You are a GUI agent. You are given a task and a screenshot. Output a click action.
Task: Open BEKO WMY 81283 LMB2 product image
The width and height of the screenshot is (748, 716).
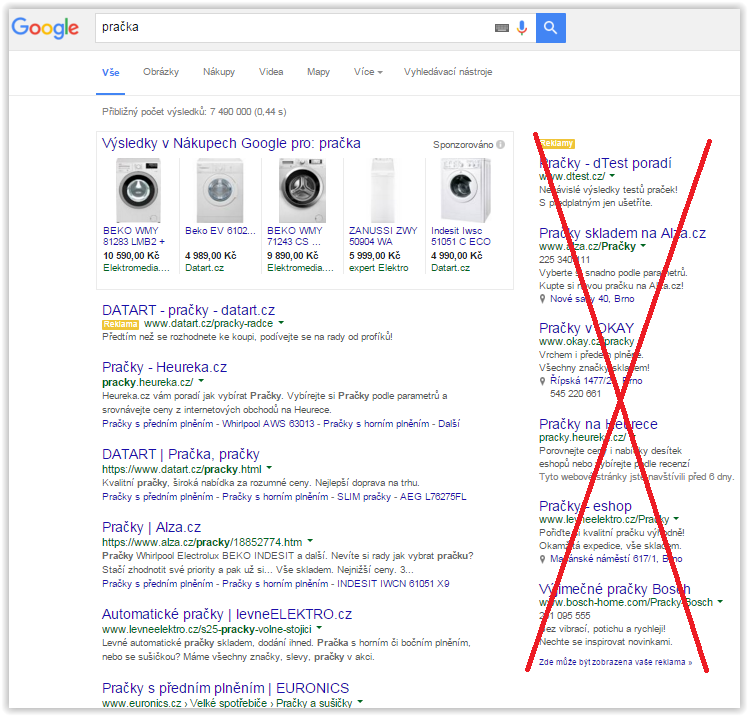138,190
